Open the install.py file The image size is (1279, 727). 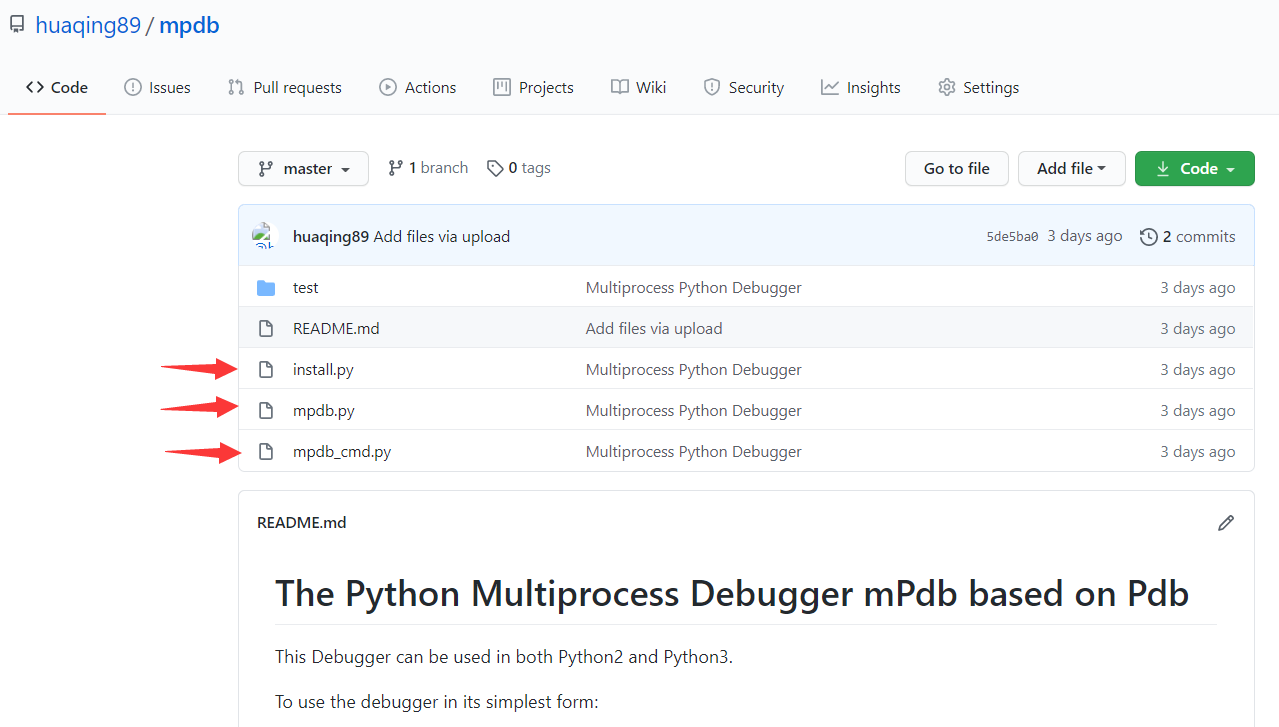pyautogui.click(x=323, y=370)
